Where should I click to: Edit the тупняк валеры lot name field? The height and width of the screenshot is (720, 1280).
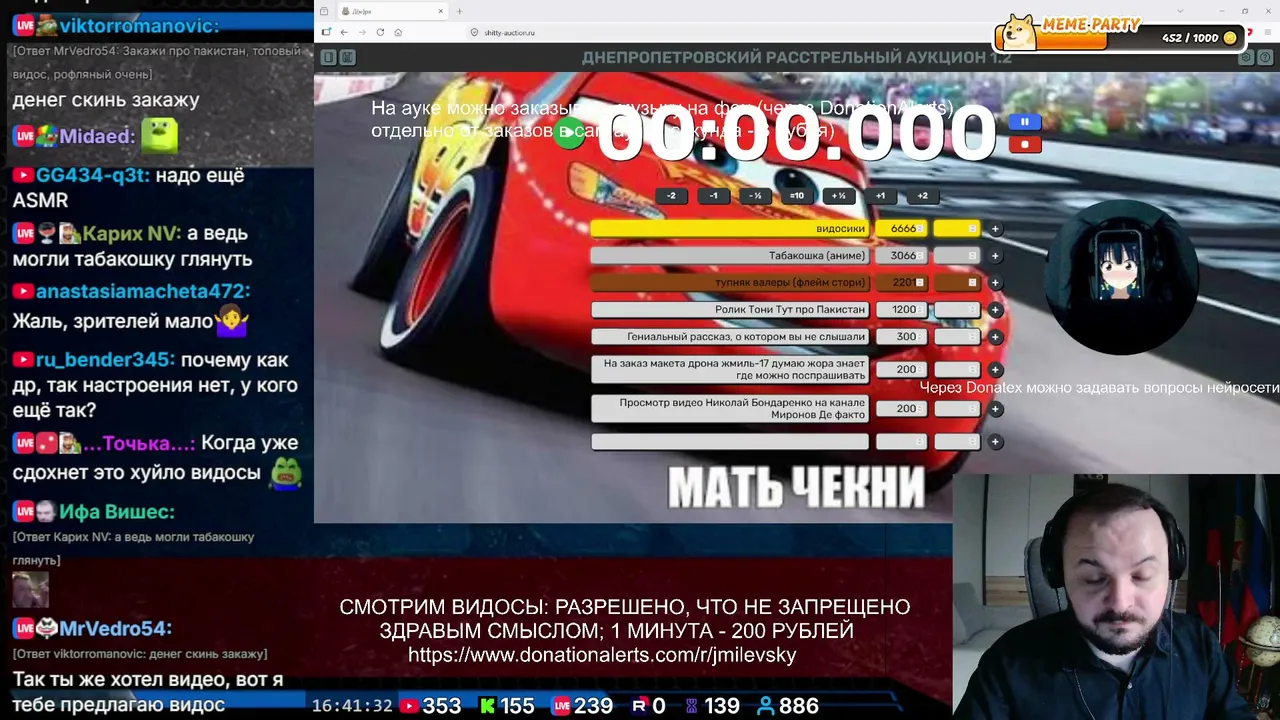730,283
